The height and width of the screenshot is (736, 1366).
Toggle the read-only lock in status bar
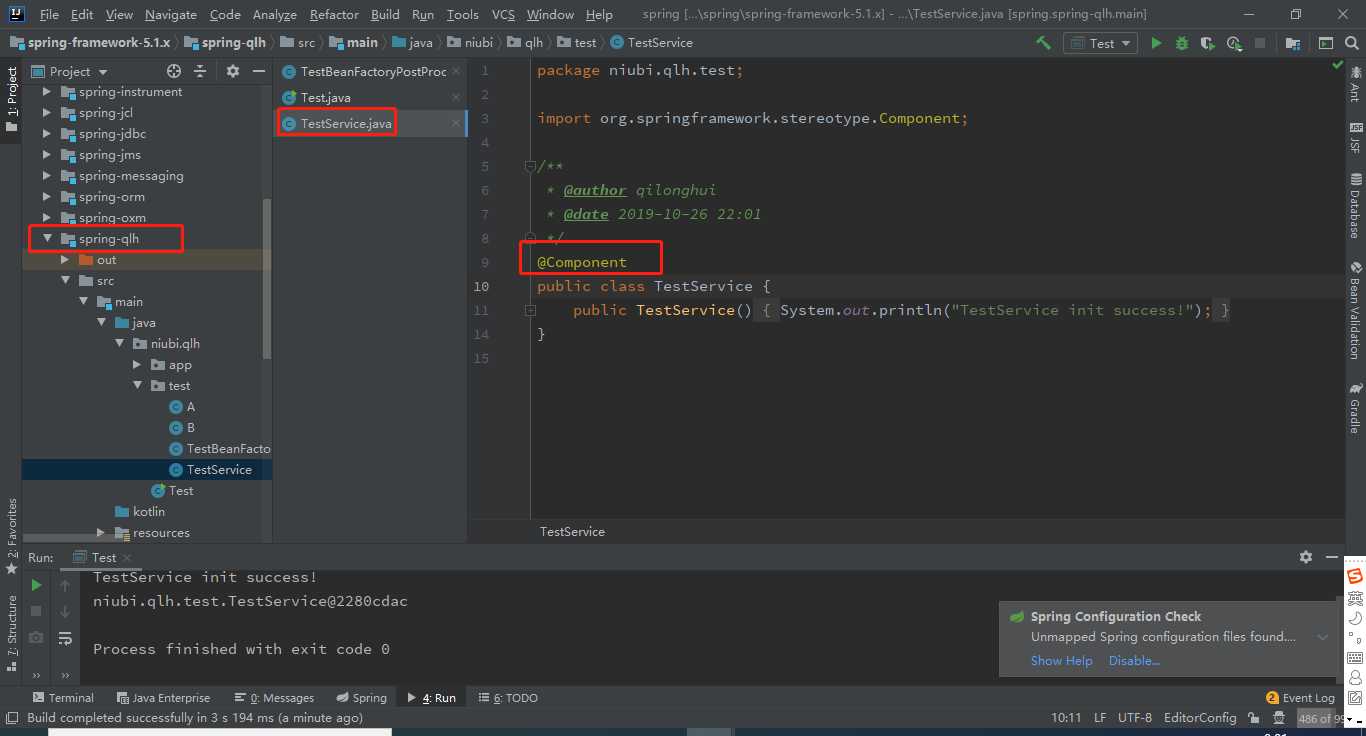point(1254,718)
